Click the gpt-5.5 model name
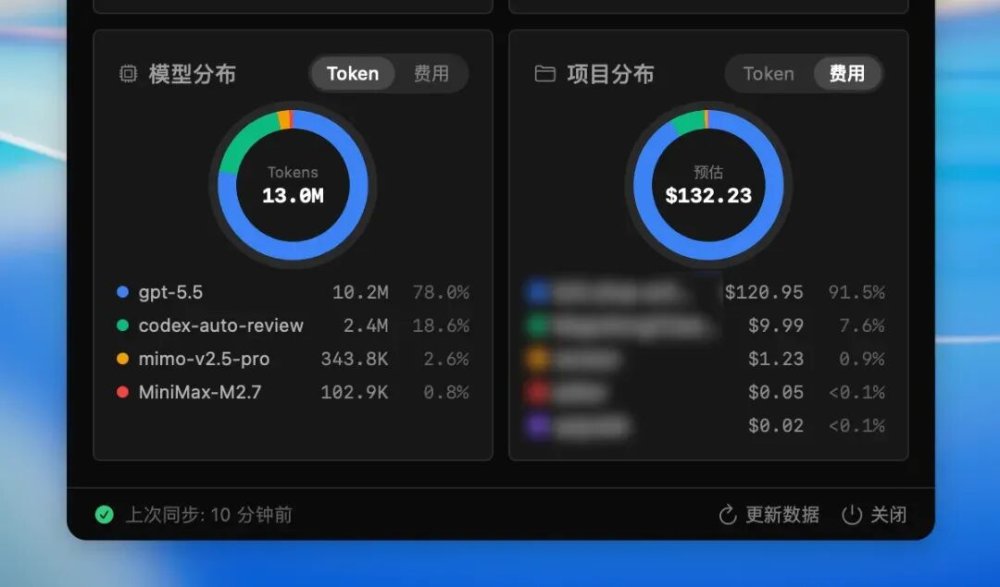The width and height of the screenshot is (1000, 587). point(171,292)
